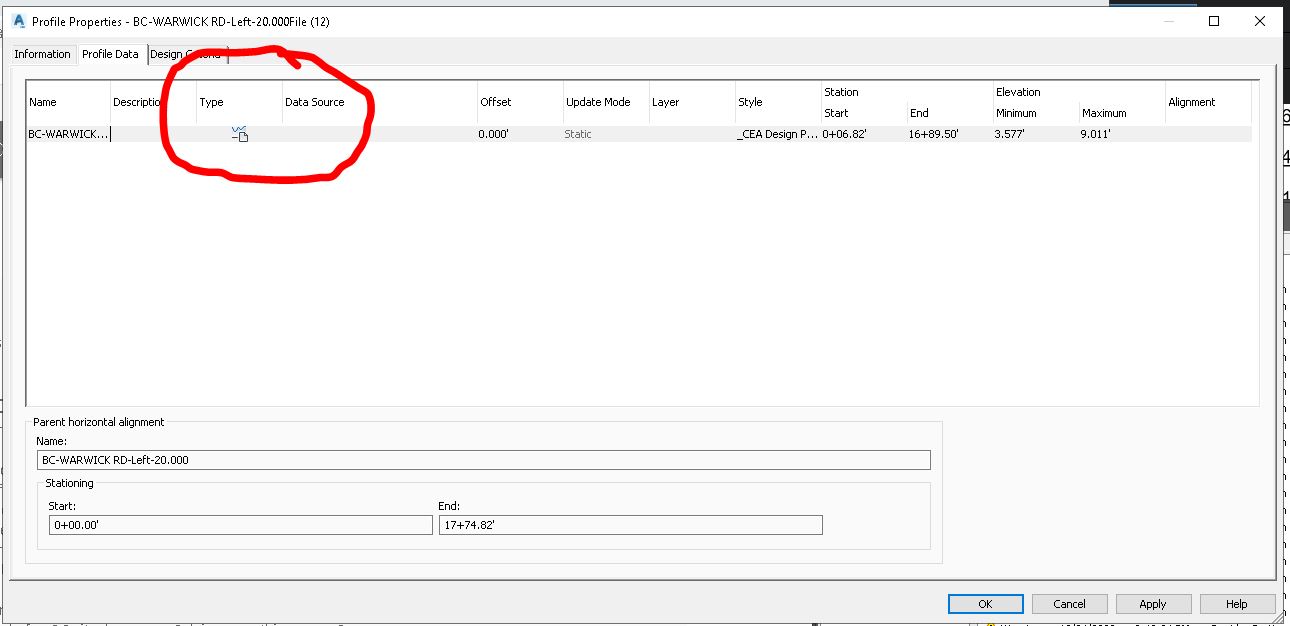Click the Data Source column header

pyautogui.click(x=316, y=101)
